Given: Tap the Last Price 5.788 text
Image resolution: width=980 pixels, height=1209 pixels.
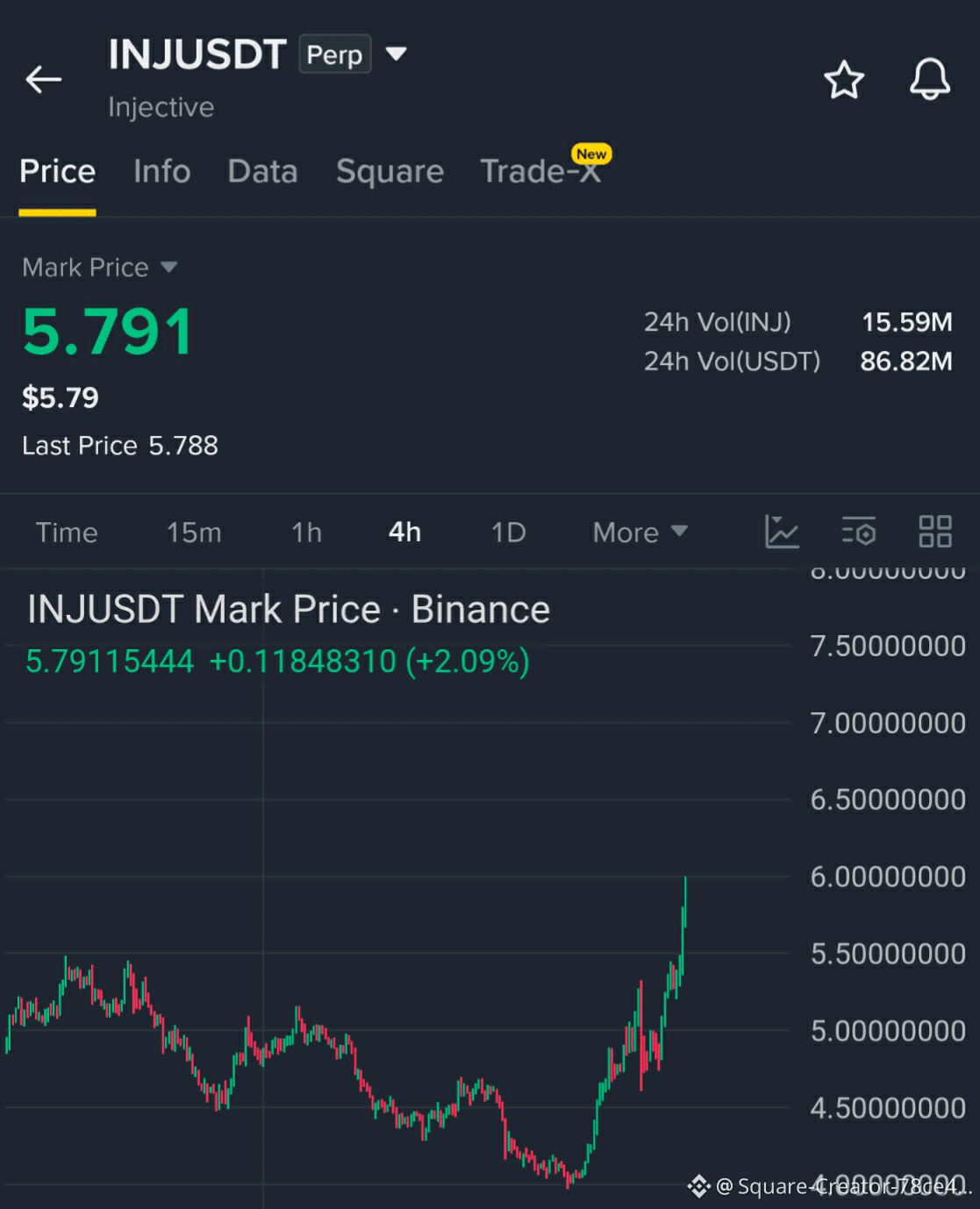Looking at the screenshot, I should tap(119, 446).
